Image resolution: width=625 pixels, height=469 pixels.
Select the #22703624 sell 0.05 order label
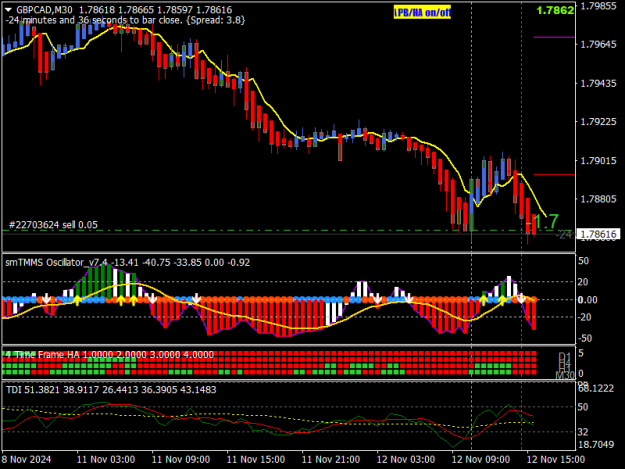53,225
